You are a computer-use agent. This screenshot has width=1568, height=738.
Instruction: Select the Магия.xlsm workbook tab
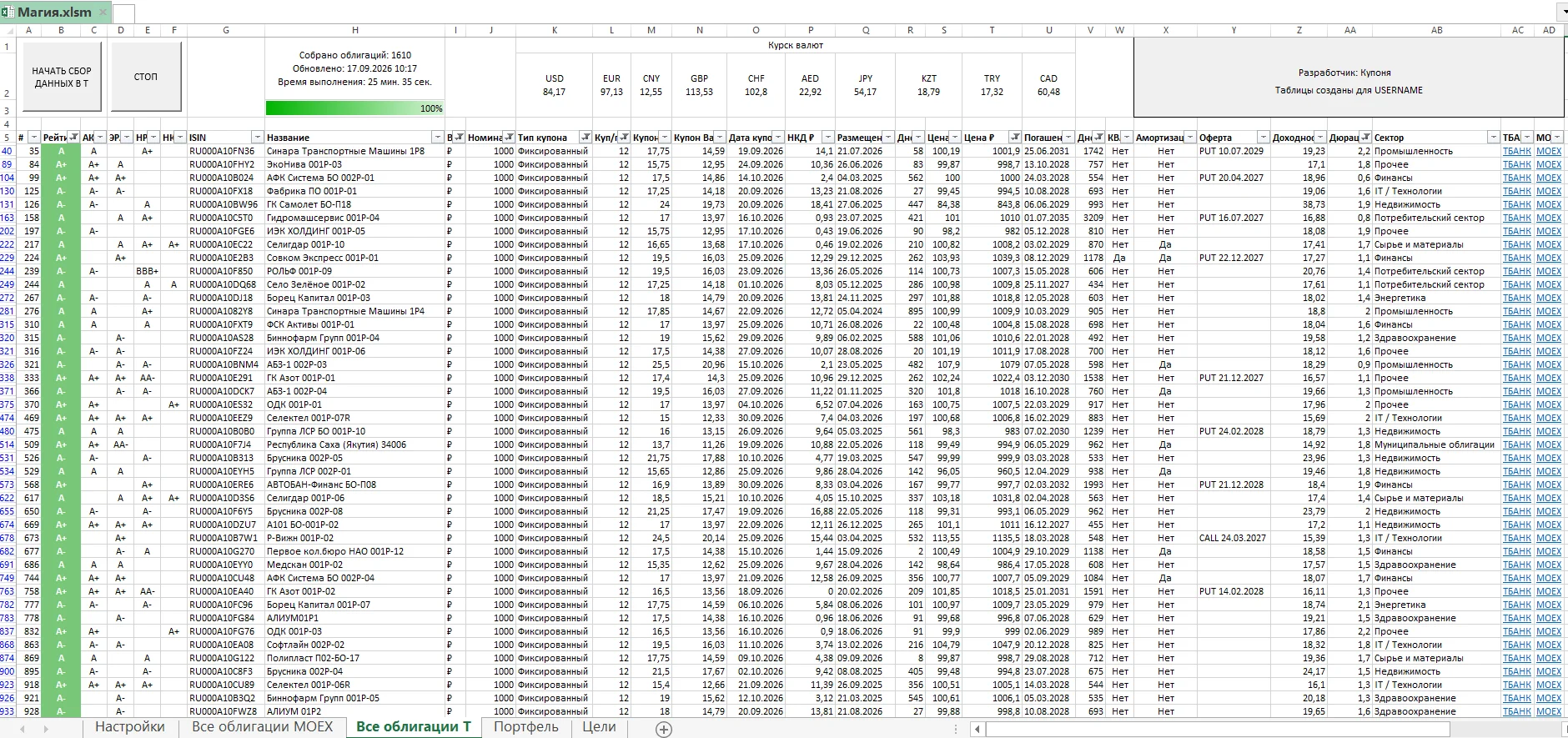pos(55,13)
